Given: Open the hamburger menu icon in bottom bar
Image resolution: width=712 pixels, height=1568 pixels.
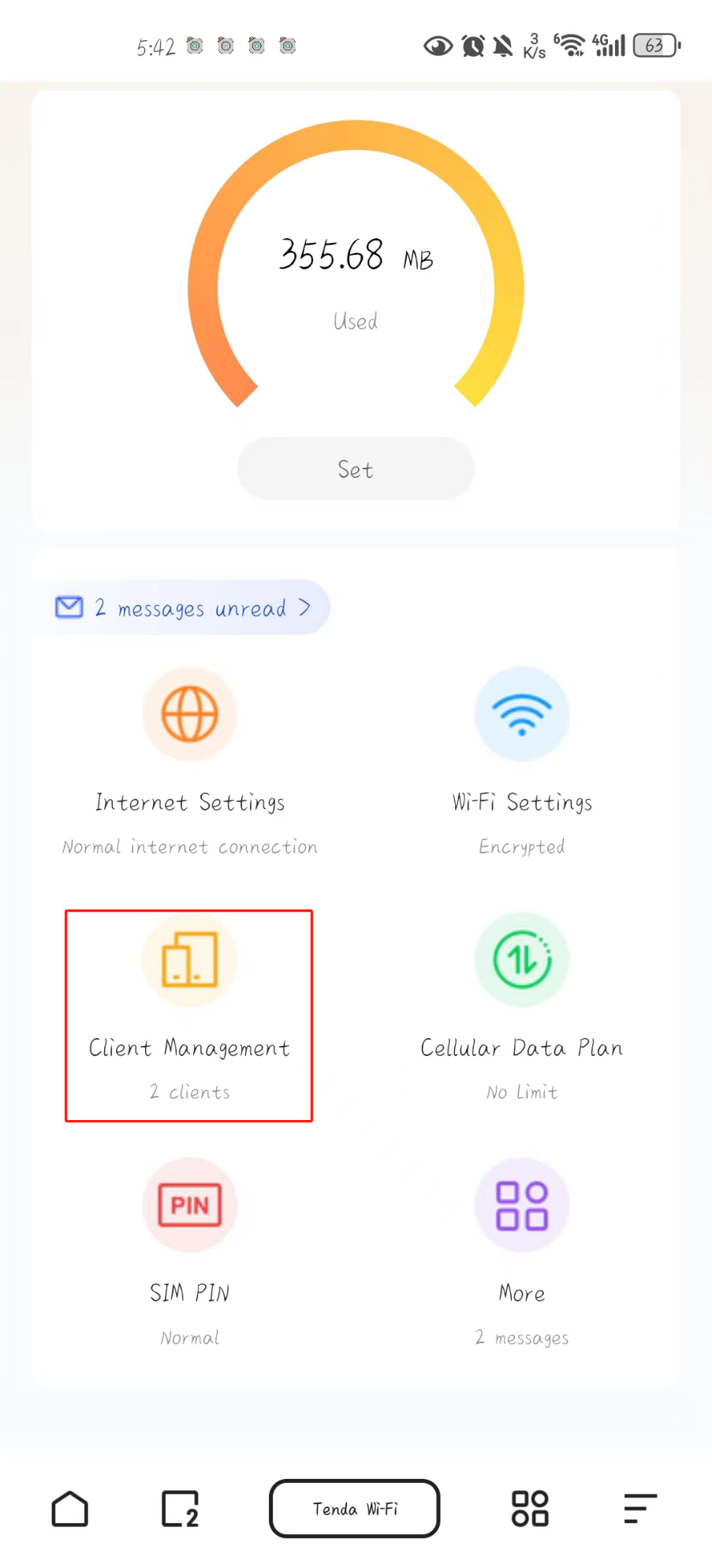Looking at the screenshot, I should point(640,1509).
